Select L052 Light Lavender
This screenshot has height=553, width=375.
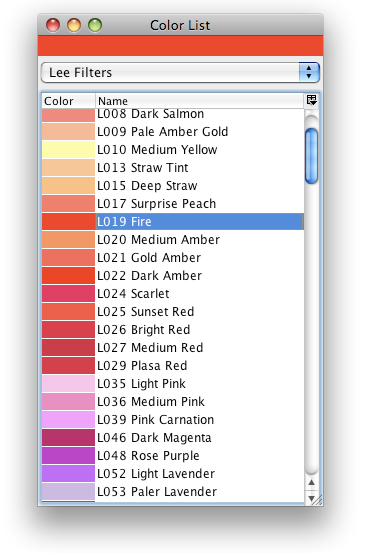coord(173,473)
